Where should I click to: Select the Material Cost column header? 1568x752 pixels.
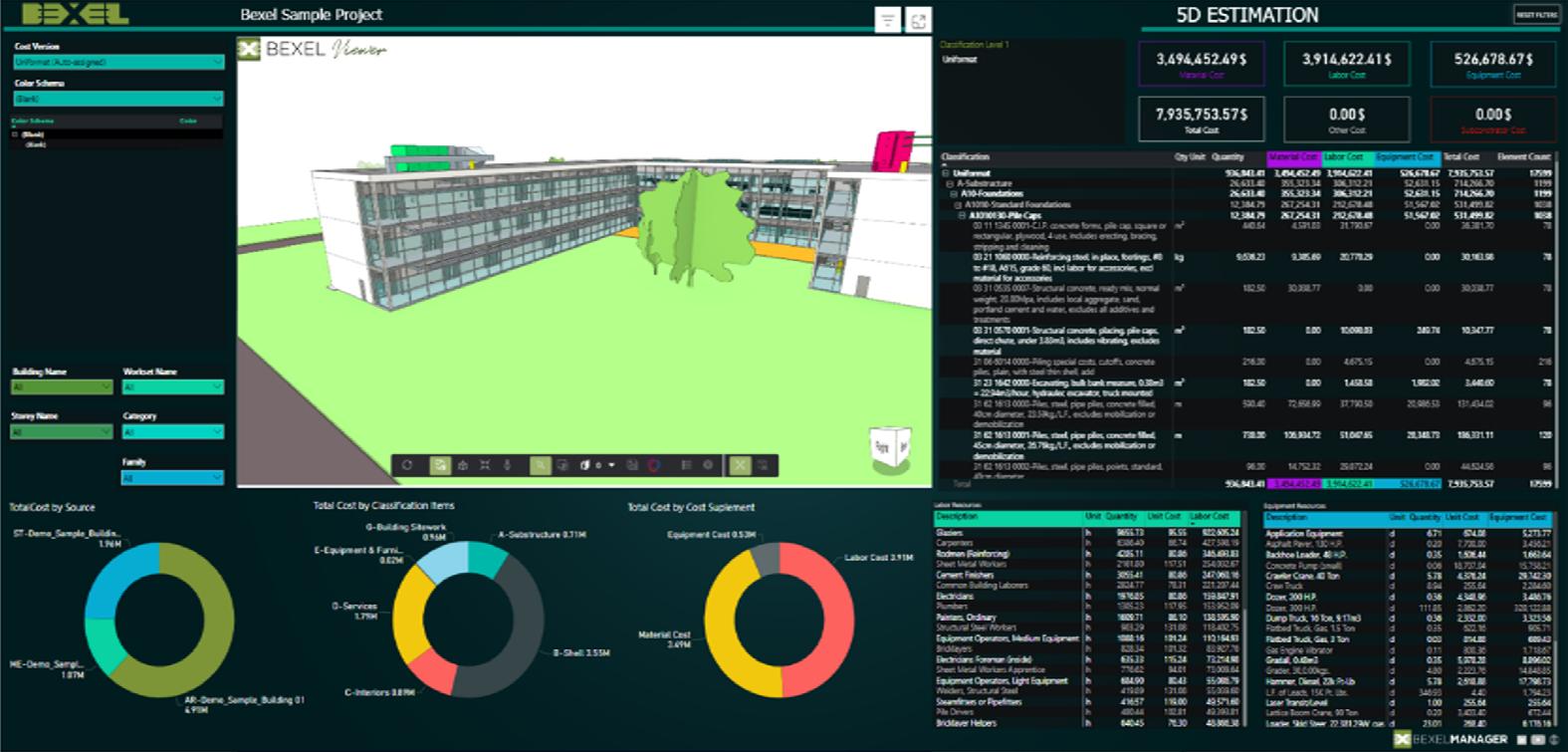click(x=1293, y=157)
